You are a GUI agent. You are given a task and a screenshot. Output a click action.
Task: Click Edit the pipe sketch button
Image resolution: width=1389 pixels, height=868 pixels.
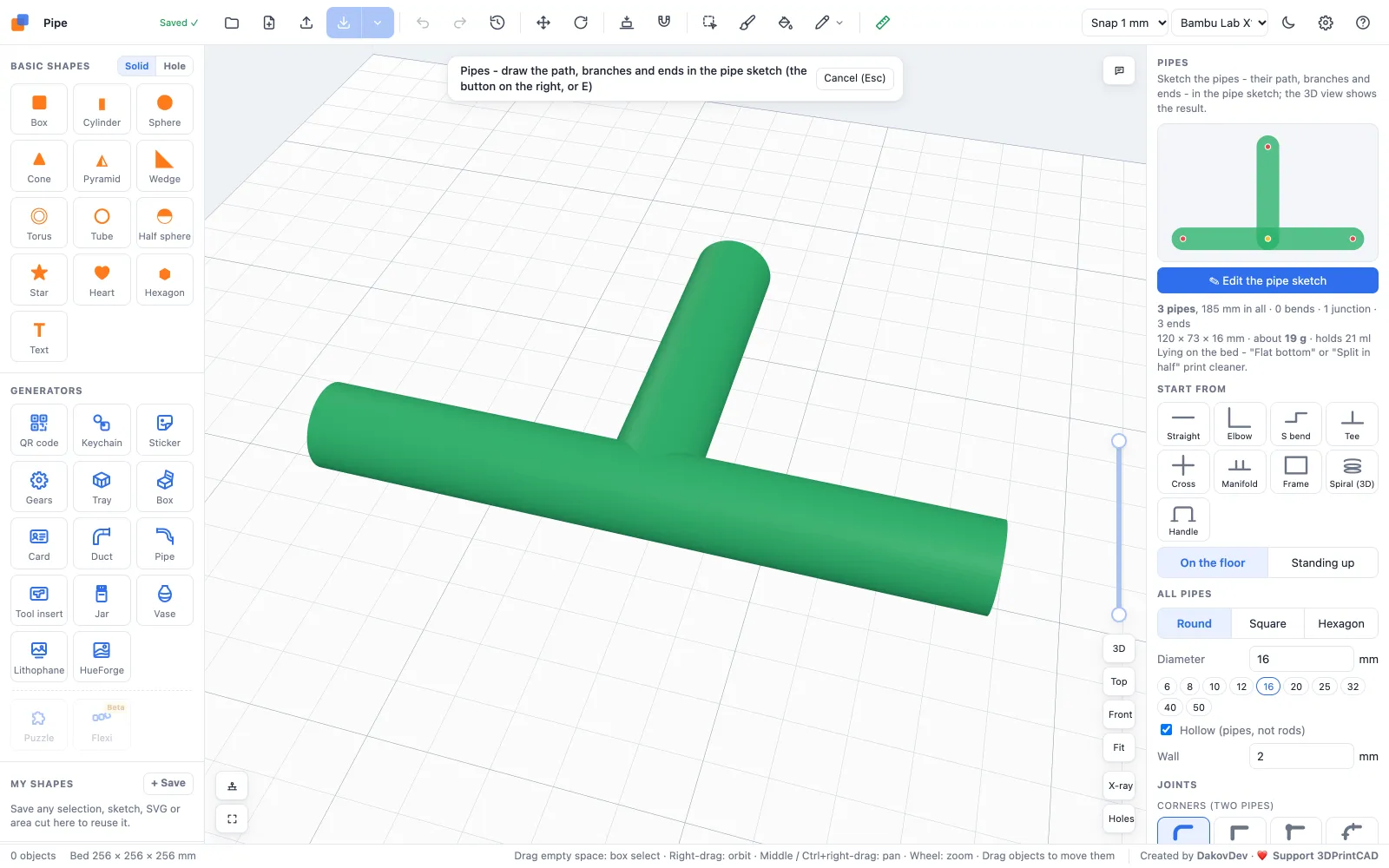(x=1267, y=280)
